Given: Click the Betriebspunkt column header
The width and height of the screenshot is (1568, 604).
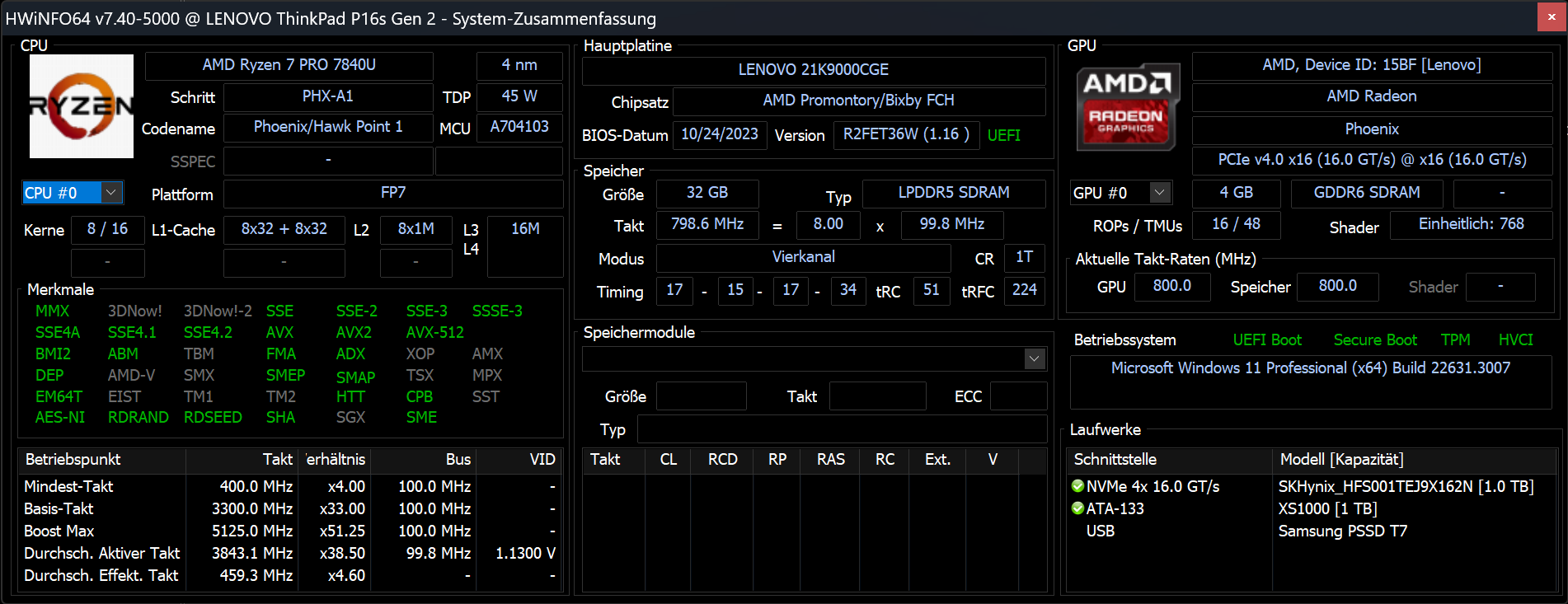Looking at the screenshot, I should 102,460.
